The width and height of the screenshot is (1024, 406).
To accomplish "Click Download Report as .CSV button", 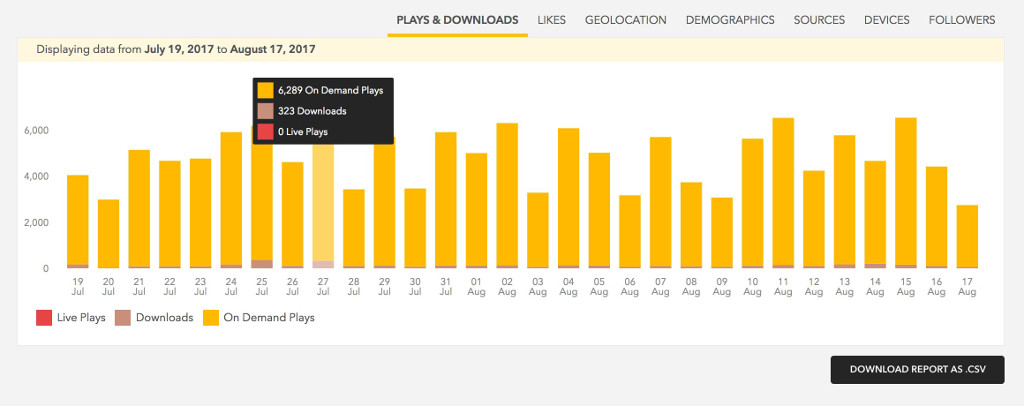I will 917,369.
